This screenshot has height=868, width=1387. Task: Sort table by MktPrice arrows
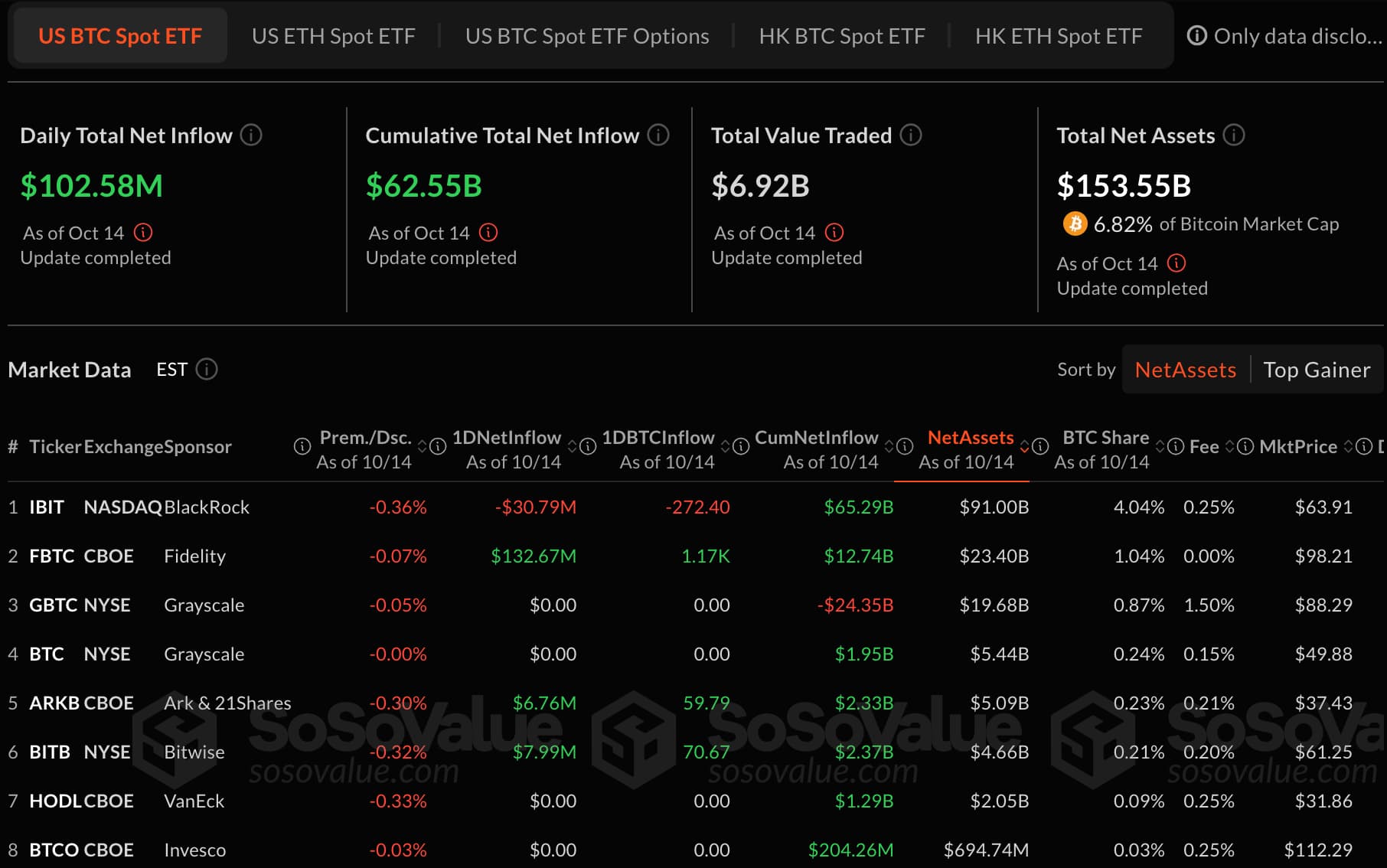(x=1349, y=446)
